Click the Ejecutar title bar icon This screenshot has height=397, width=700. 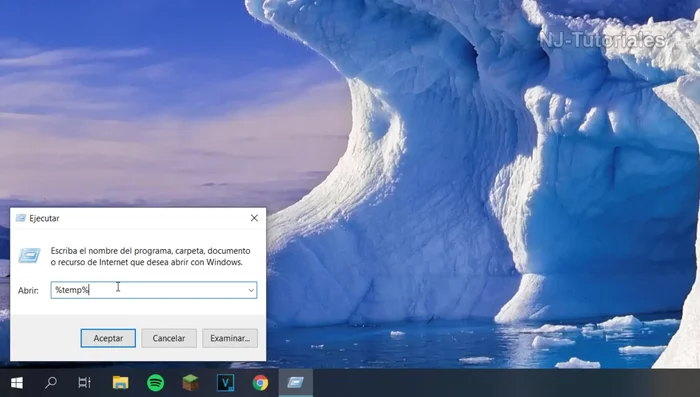pyautogui.click(x=21, y=218)
